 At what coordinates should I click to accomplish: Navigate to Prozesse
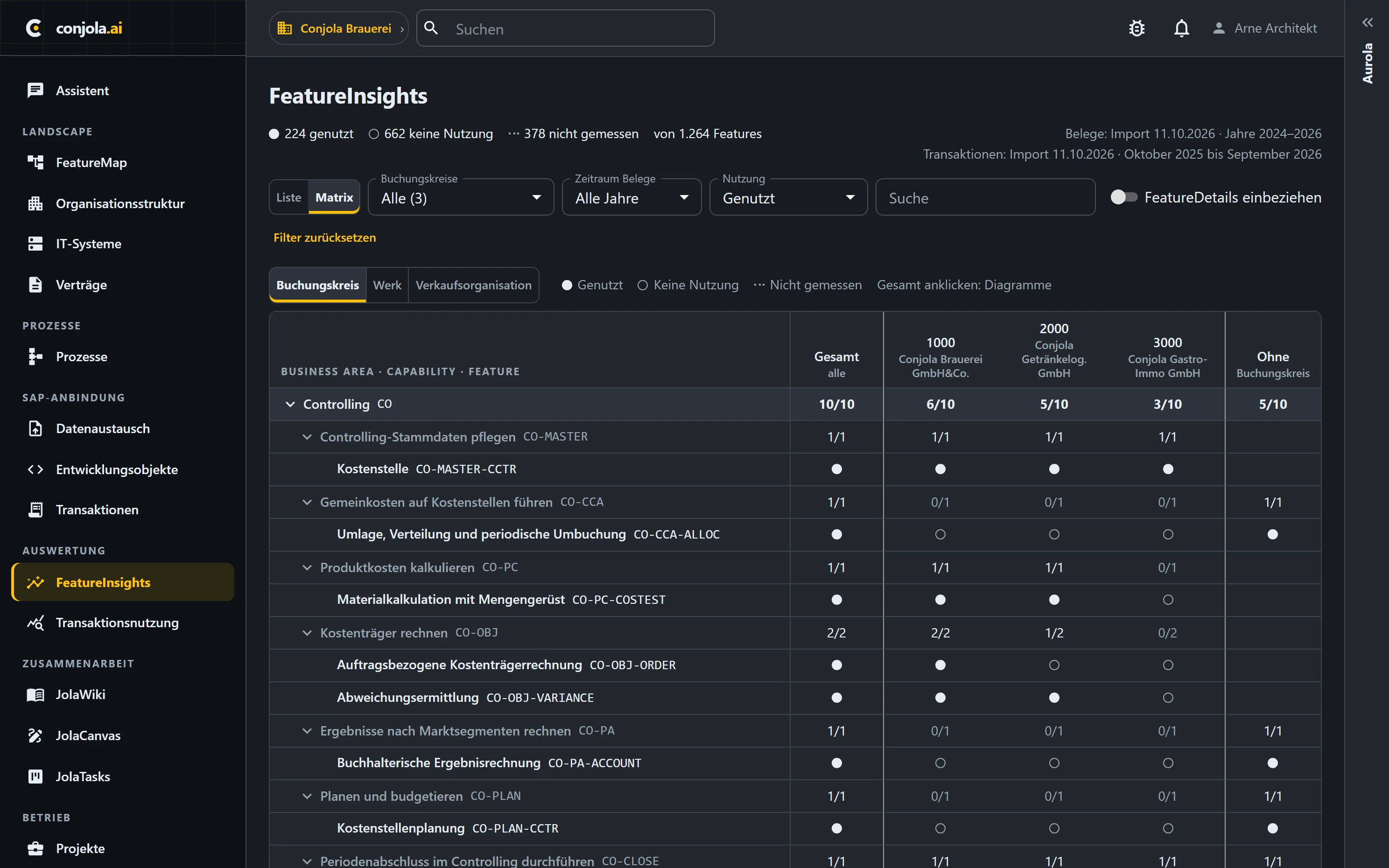pos(123,357)
